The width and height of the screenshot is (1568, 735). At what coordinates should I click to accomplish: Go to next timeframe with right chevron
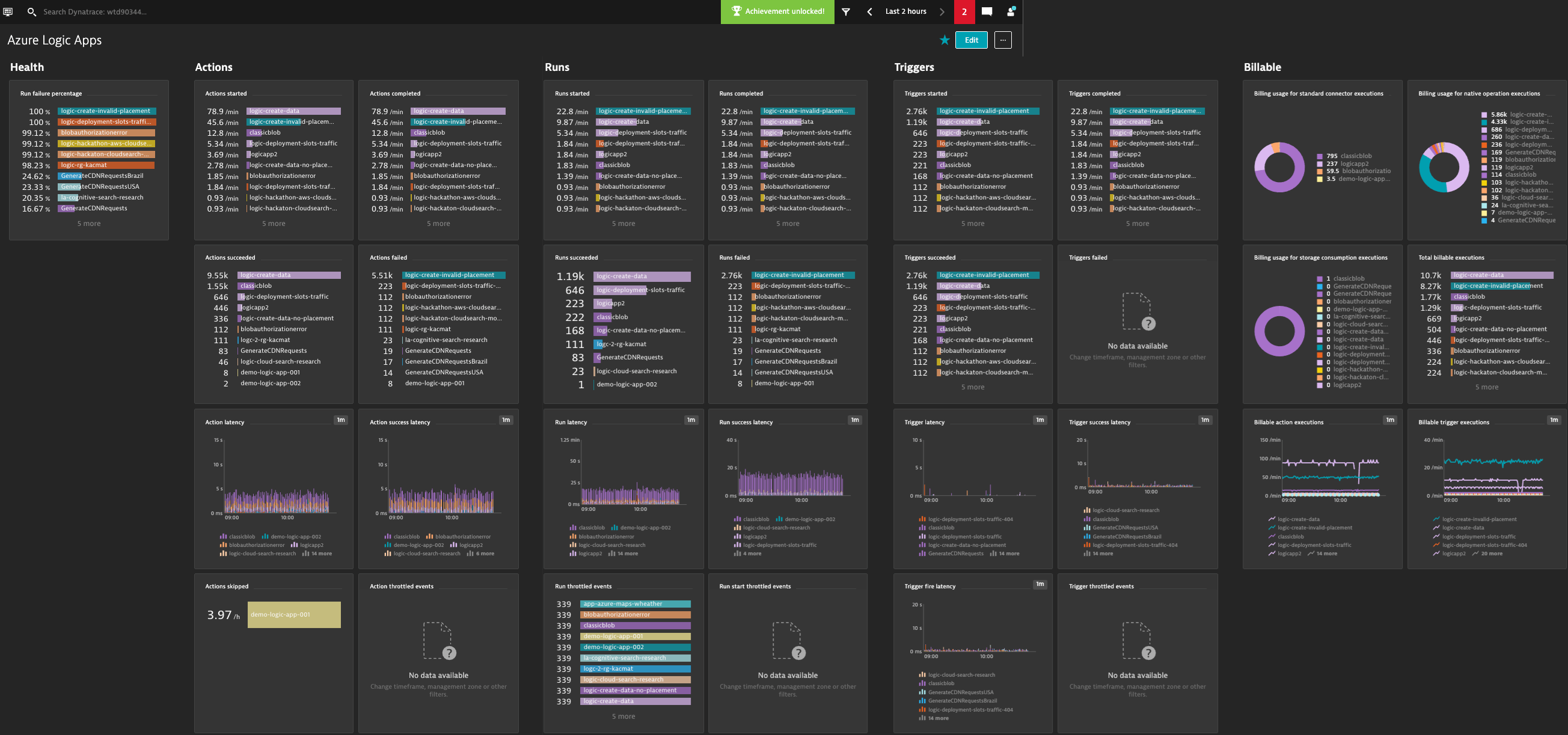coord(942,11)
